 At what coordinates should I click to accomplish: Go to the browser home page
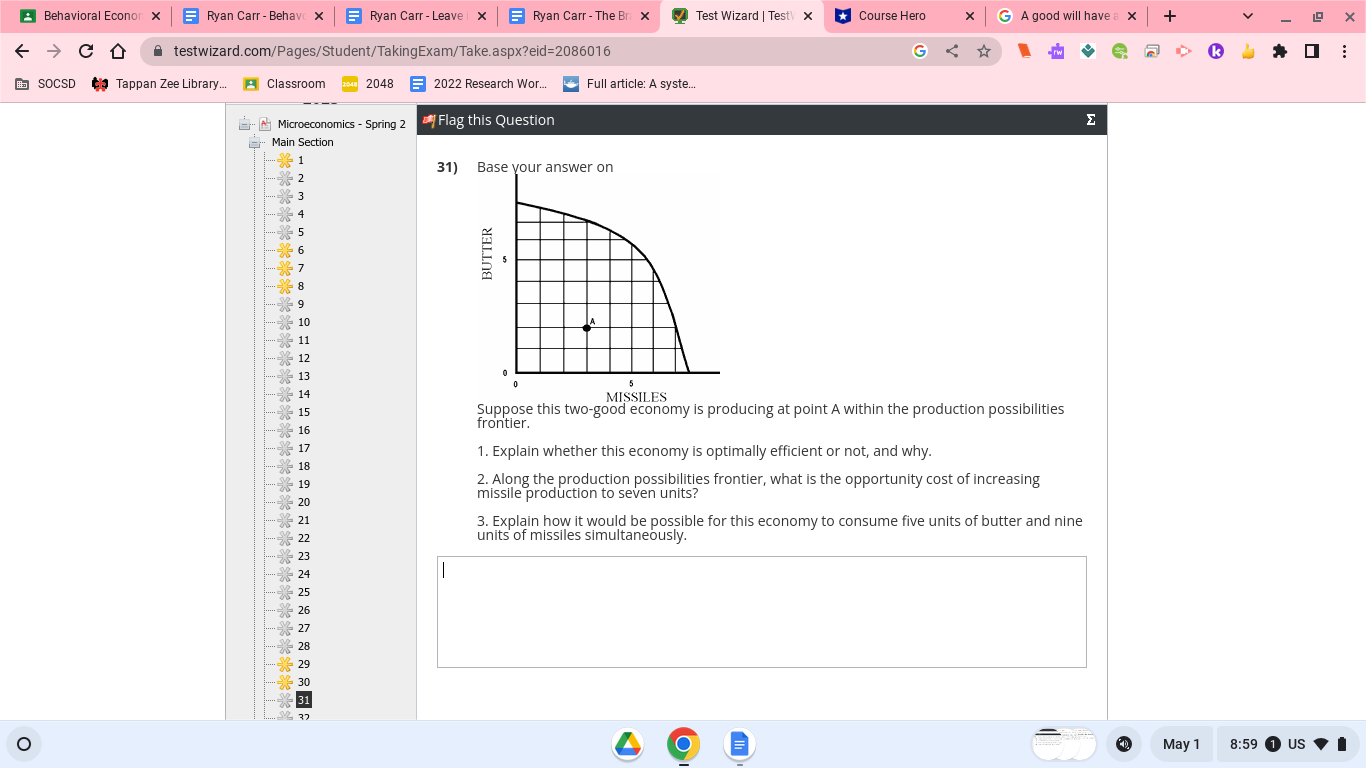(118, 51)
